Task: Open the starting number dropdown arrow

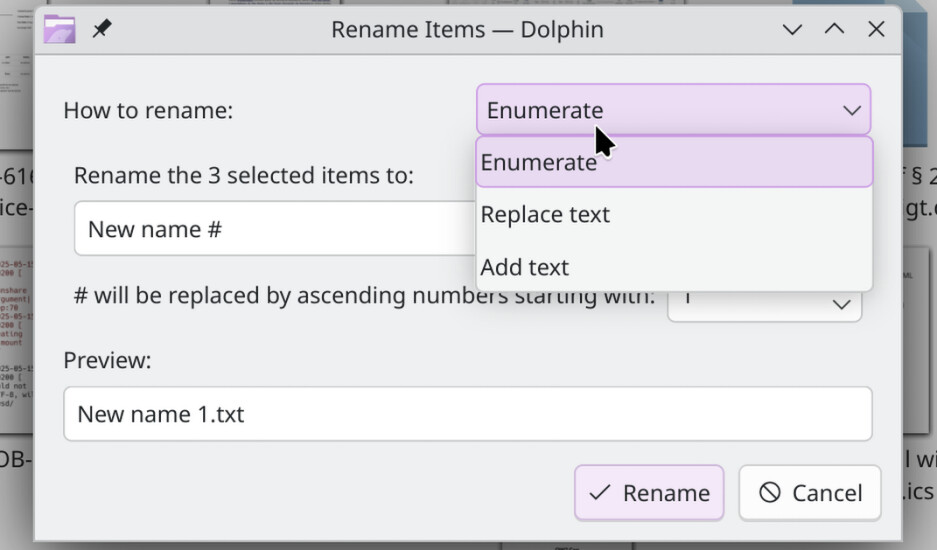Action: pos(841,305)
